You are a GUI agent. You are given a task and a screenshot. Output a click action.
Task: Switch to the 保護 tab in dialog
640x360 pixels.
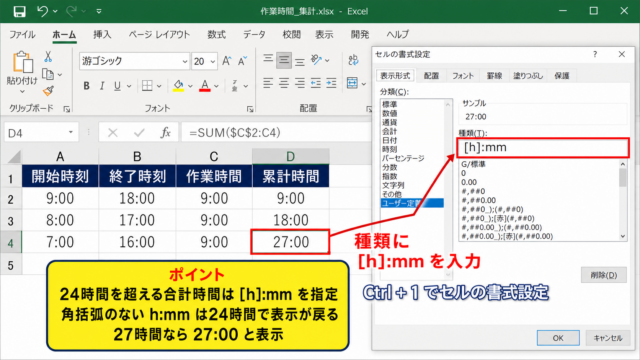pyautogui.click(x=562, y=76)
